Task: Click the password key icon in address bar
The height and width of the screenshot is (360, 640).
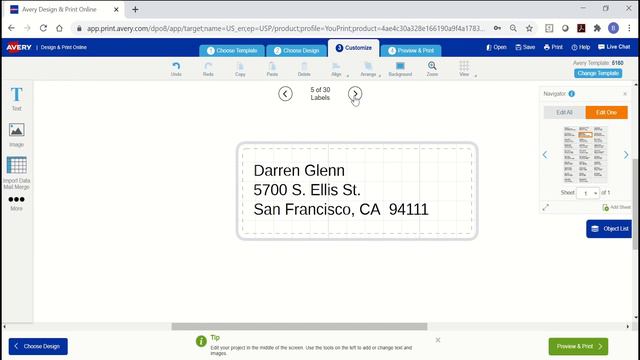Action: [x=497, y=28]
